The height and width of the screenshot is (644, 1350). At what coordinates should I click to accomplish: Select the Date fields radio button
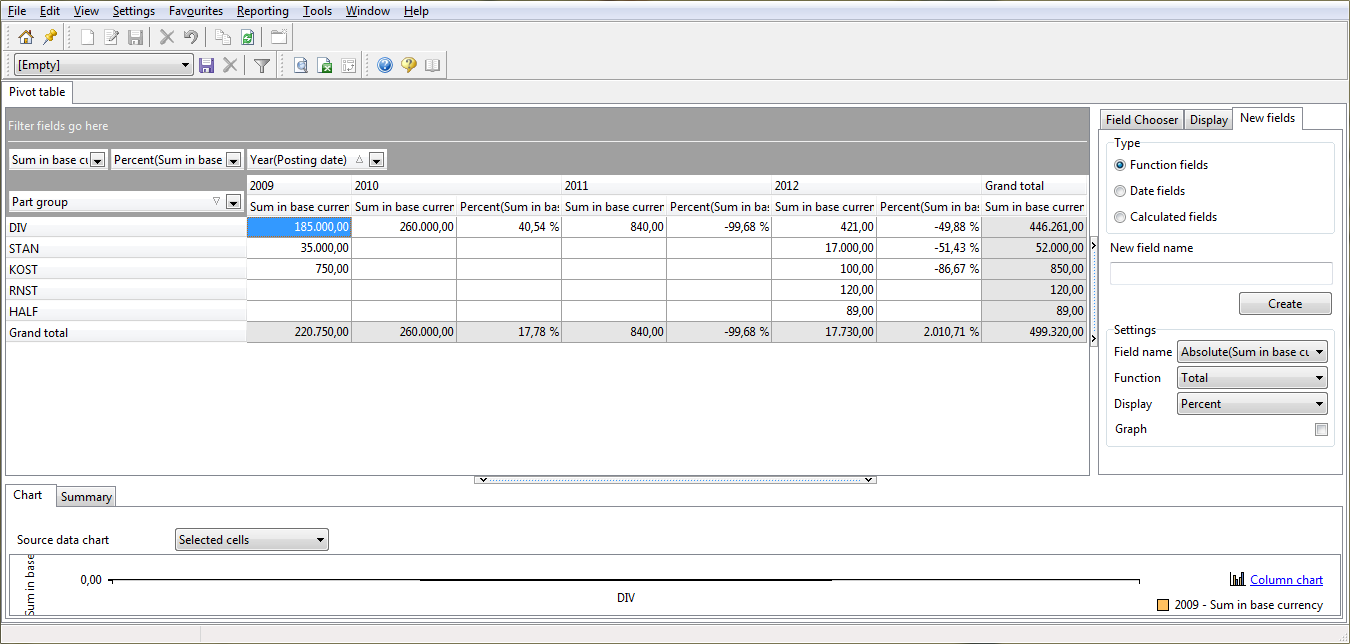tap(1120, 191)
